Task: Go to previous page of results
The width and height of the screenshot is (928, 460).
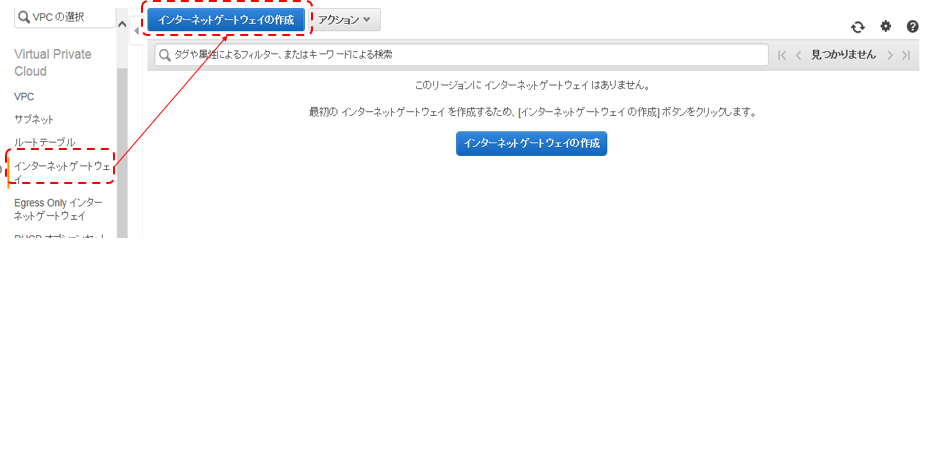Action: coord(798,55)
